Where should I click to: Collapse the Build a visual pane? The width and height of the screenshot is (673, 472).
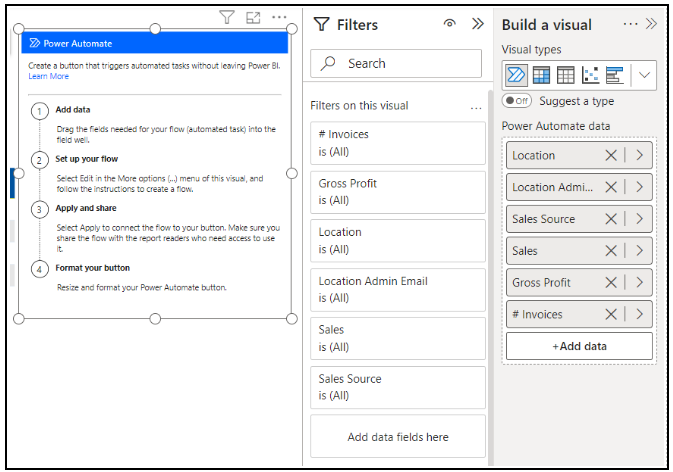[x=651, y=24]
